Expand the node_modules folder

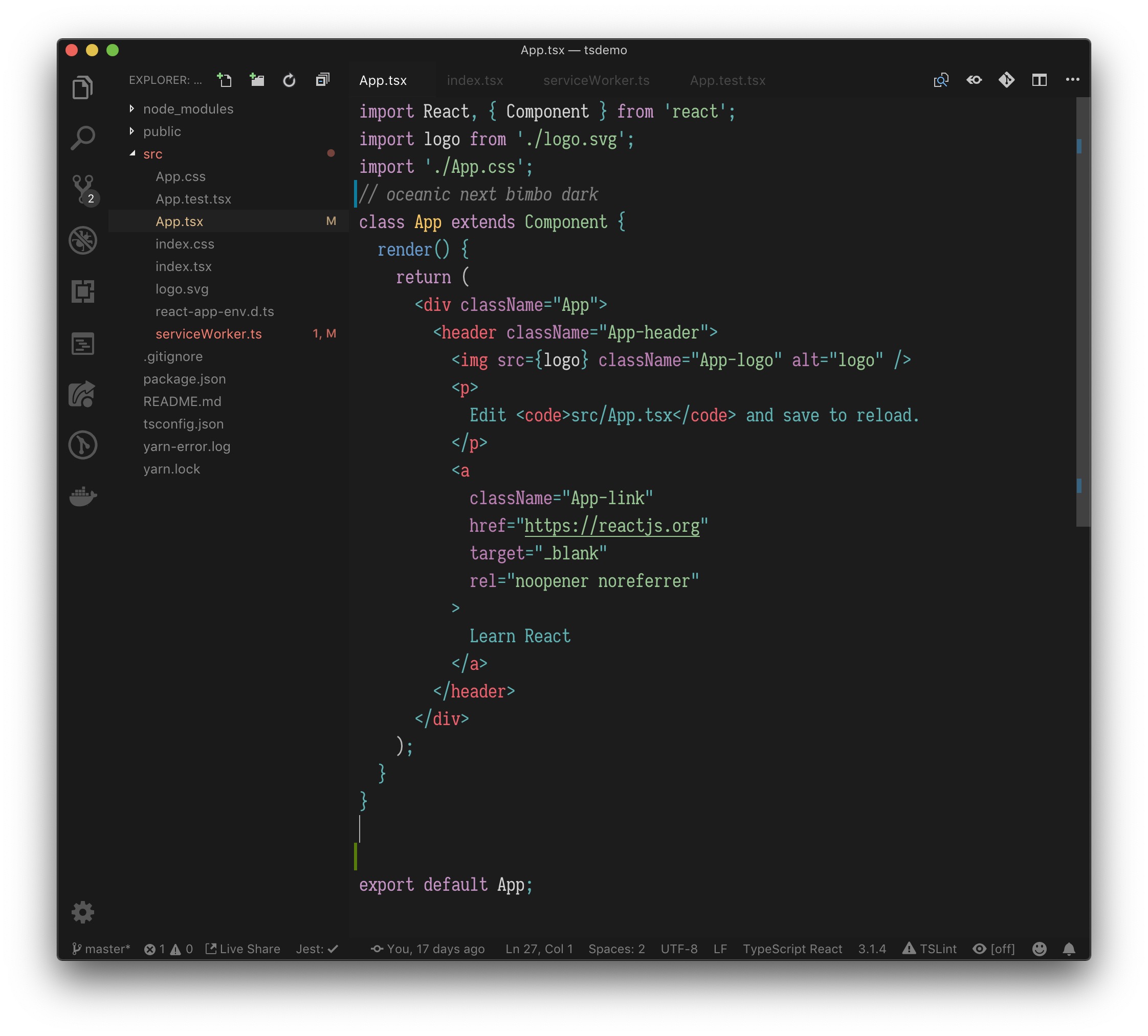pyautogui.click(x=188, y=109)
